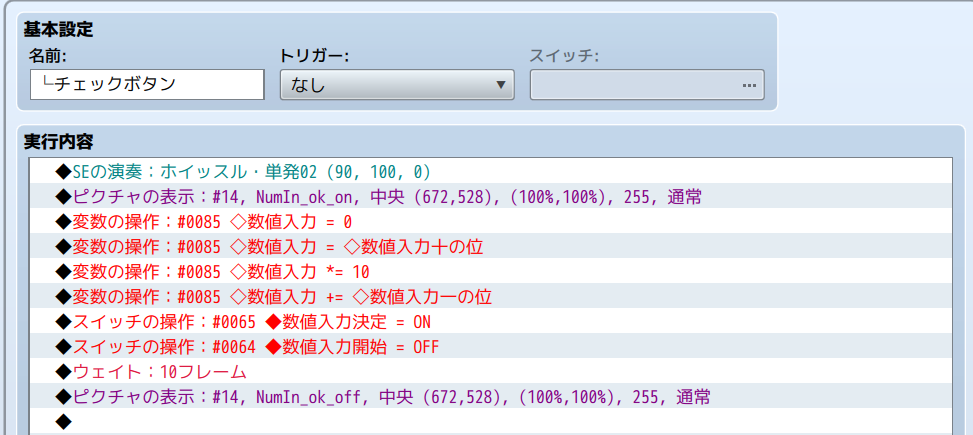
Task: Select the row 数値入力 += ◇数値入力一の位
Action: 491,296
